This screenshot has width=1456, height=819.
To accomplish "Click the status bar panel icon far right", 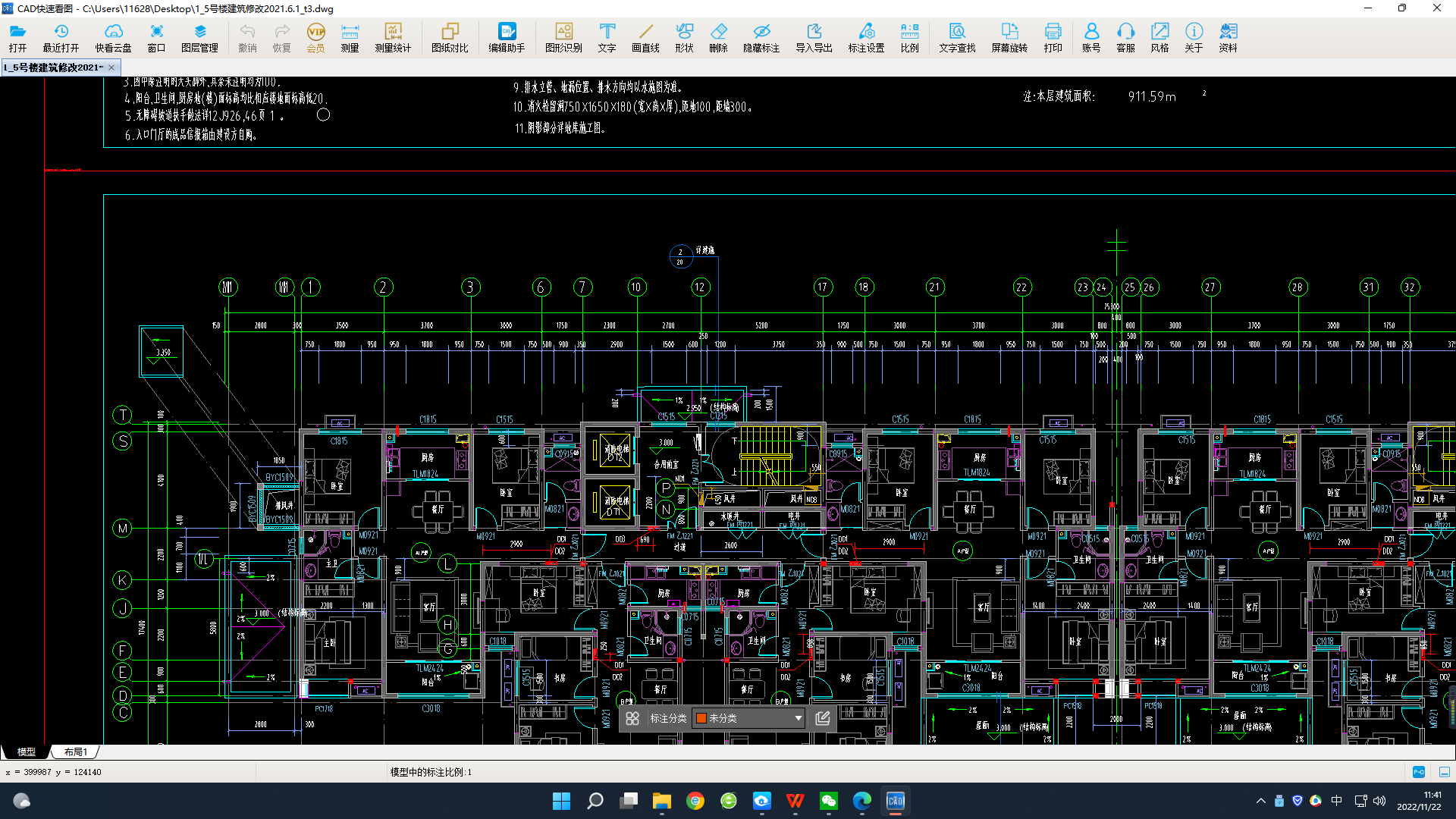I will click(x=1445, y=772).
